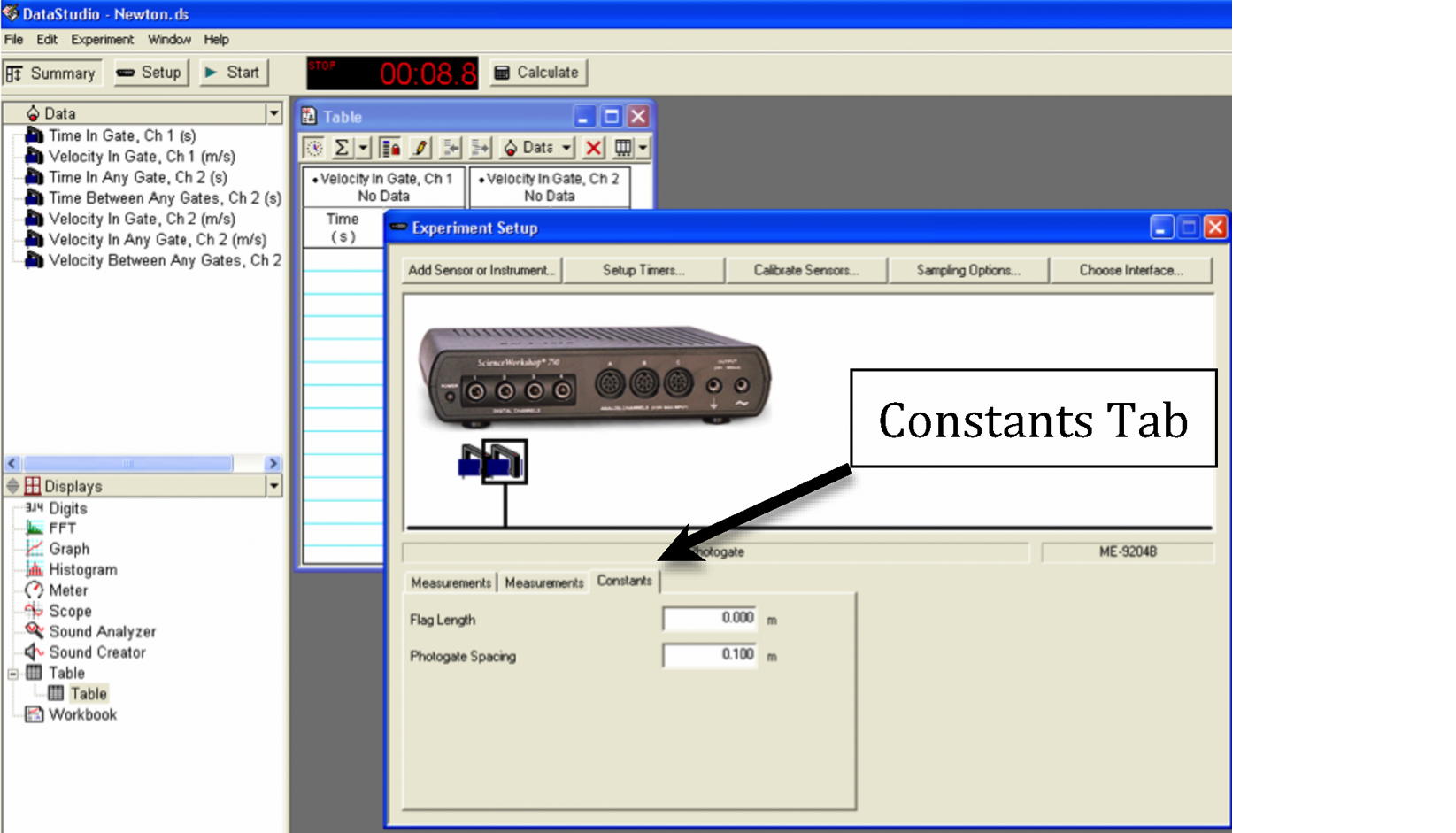The image size is (1456, 833).
Task: Click the red X remove data icon
Action: (593, 148)
